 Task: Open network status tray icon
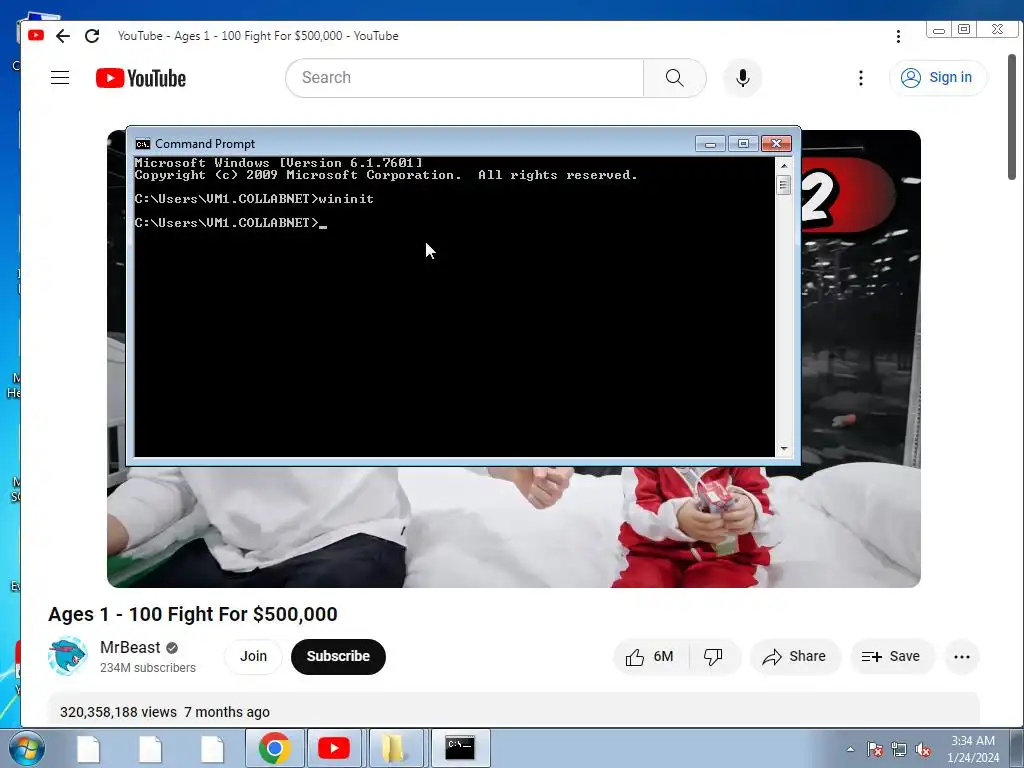click(x=899, y=749)
